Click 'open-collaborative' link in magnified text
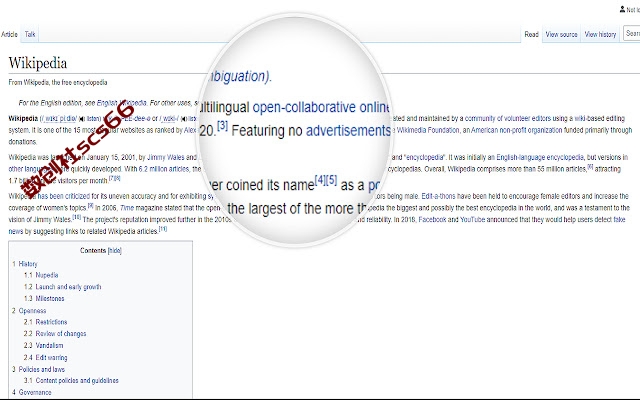 pyautogui.click(x=304, y=107)
